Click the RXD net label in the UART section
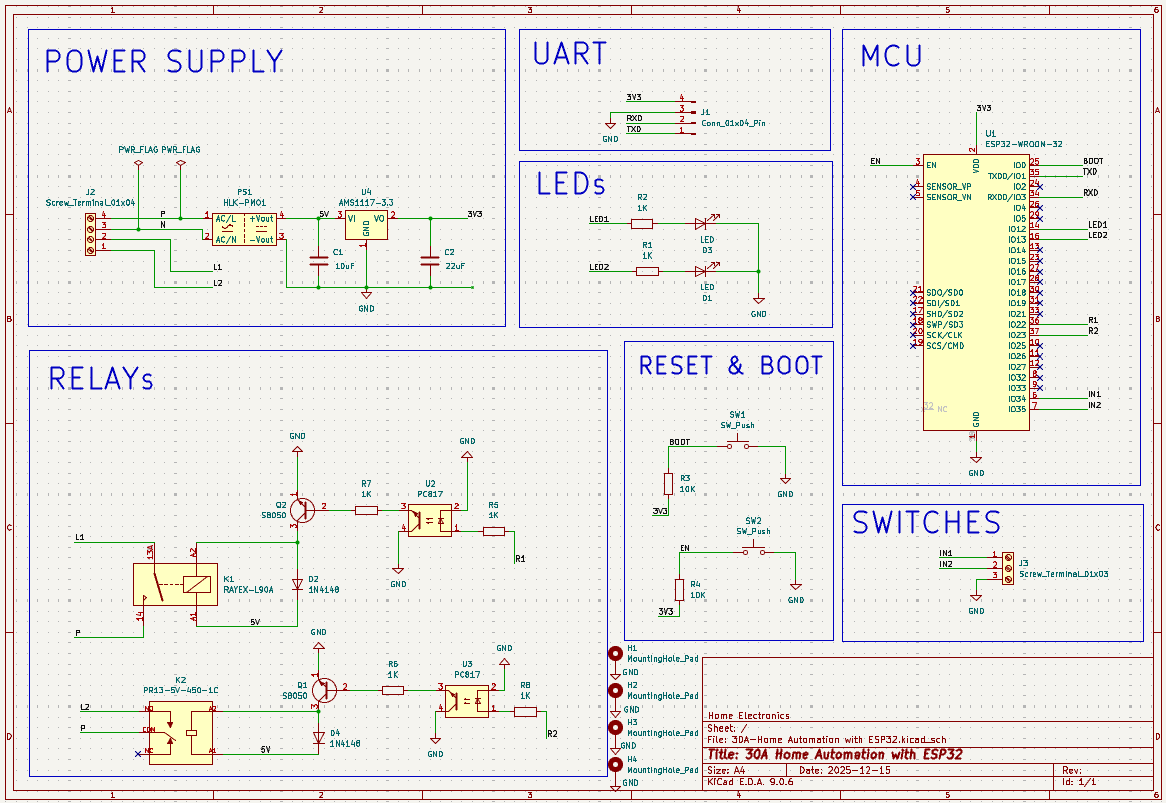The image size is (1166, 803). coord(634,118)
